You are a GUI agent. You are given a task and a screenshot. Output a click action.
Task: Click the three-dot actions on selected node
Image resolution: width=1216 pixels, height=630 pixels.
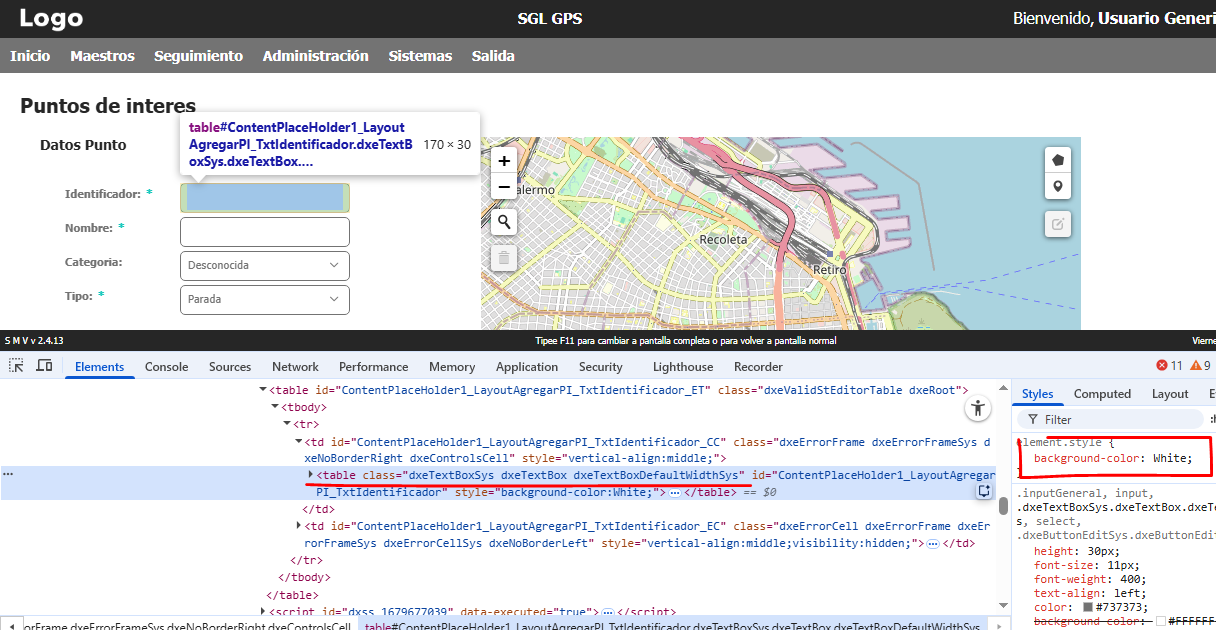pyautogui.click(x=8, y=474)
